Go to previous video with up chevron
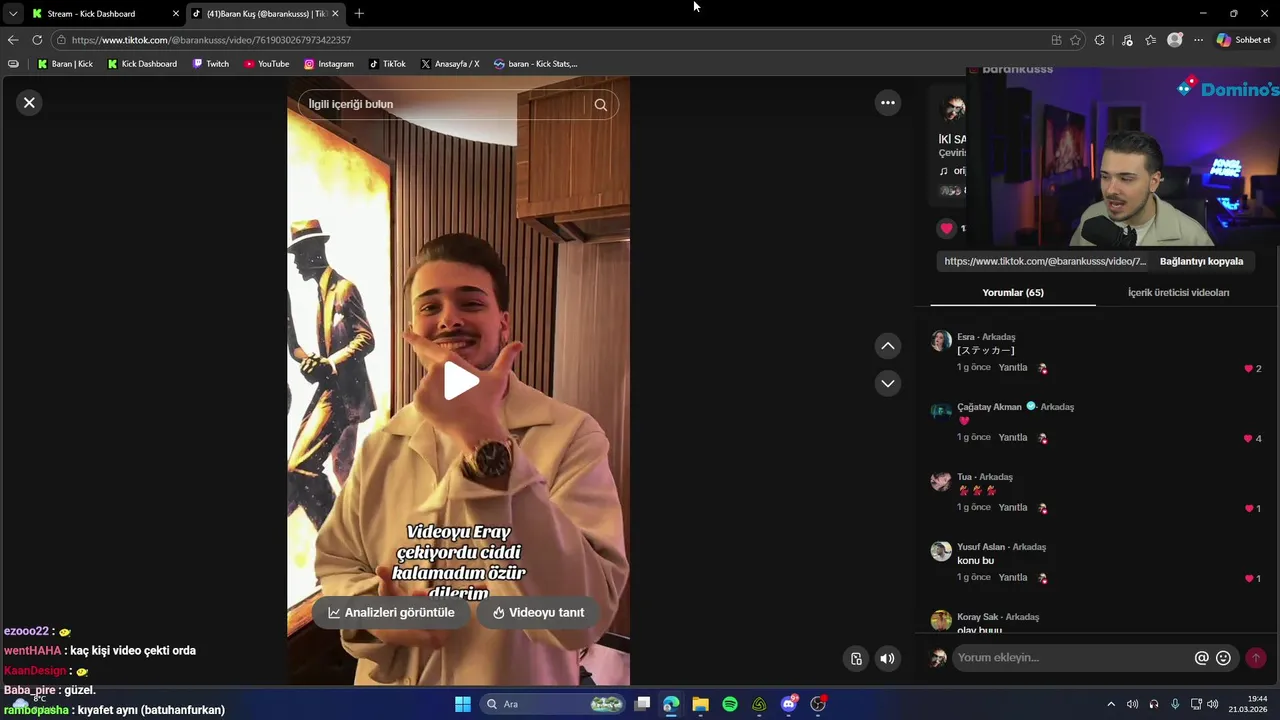This screenshot has height=720, width=1280. tap(887, 345)
